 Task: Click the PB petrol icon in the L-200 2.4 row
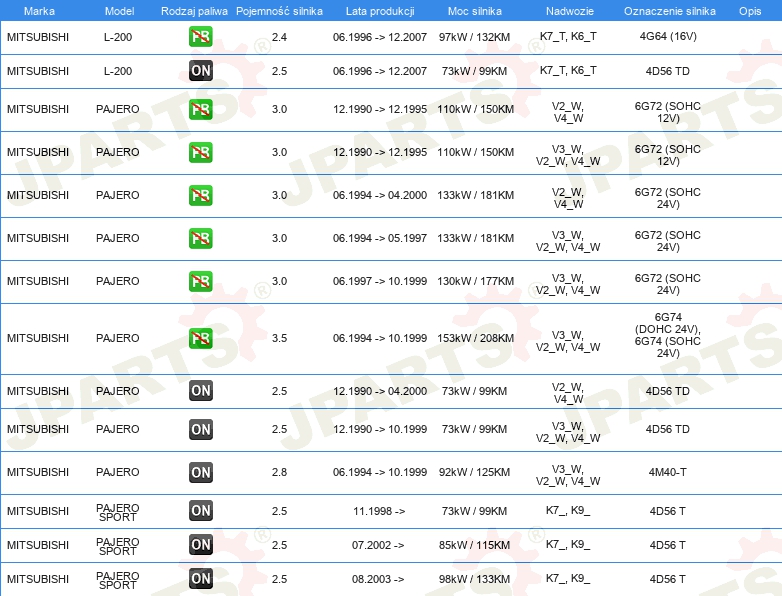pyautogui.click(x=200, y=37)
